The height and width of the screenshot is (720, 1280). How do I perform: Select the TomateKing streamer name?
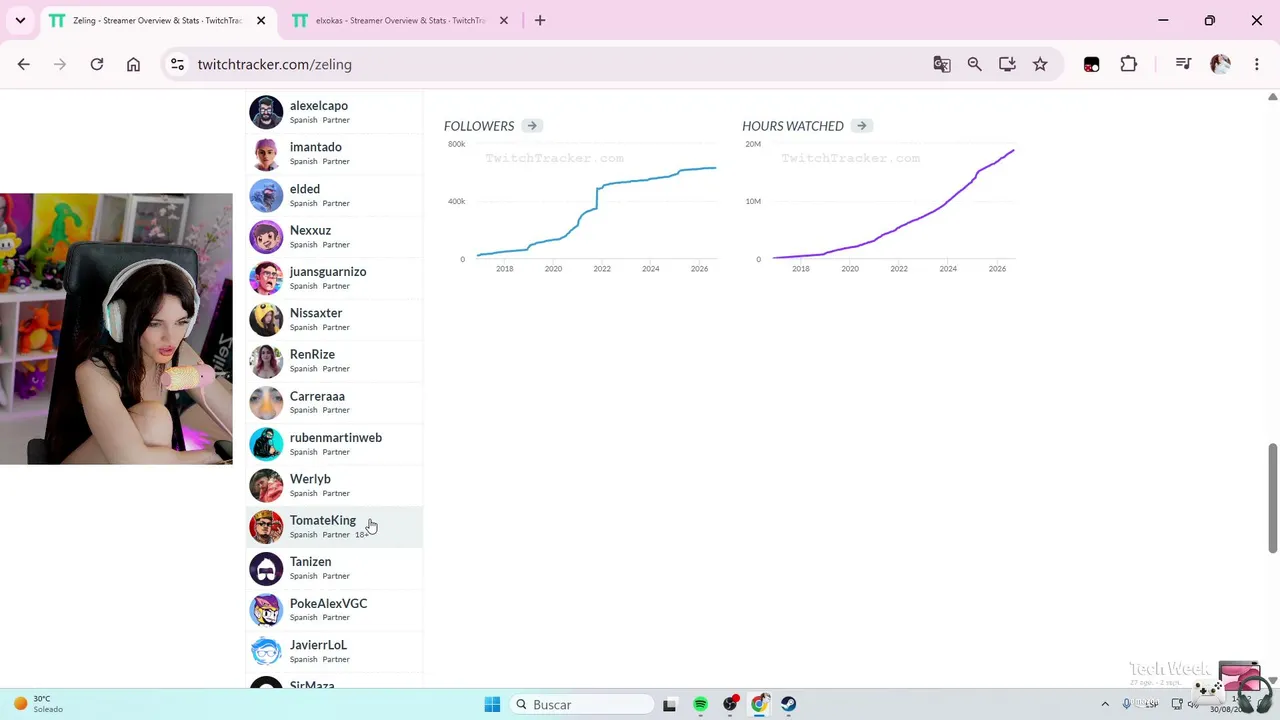click(322, 520)
